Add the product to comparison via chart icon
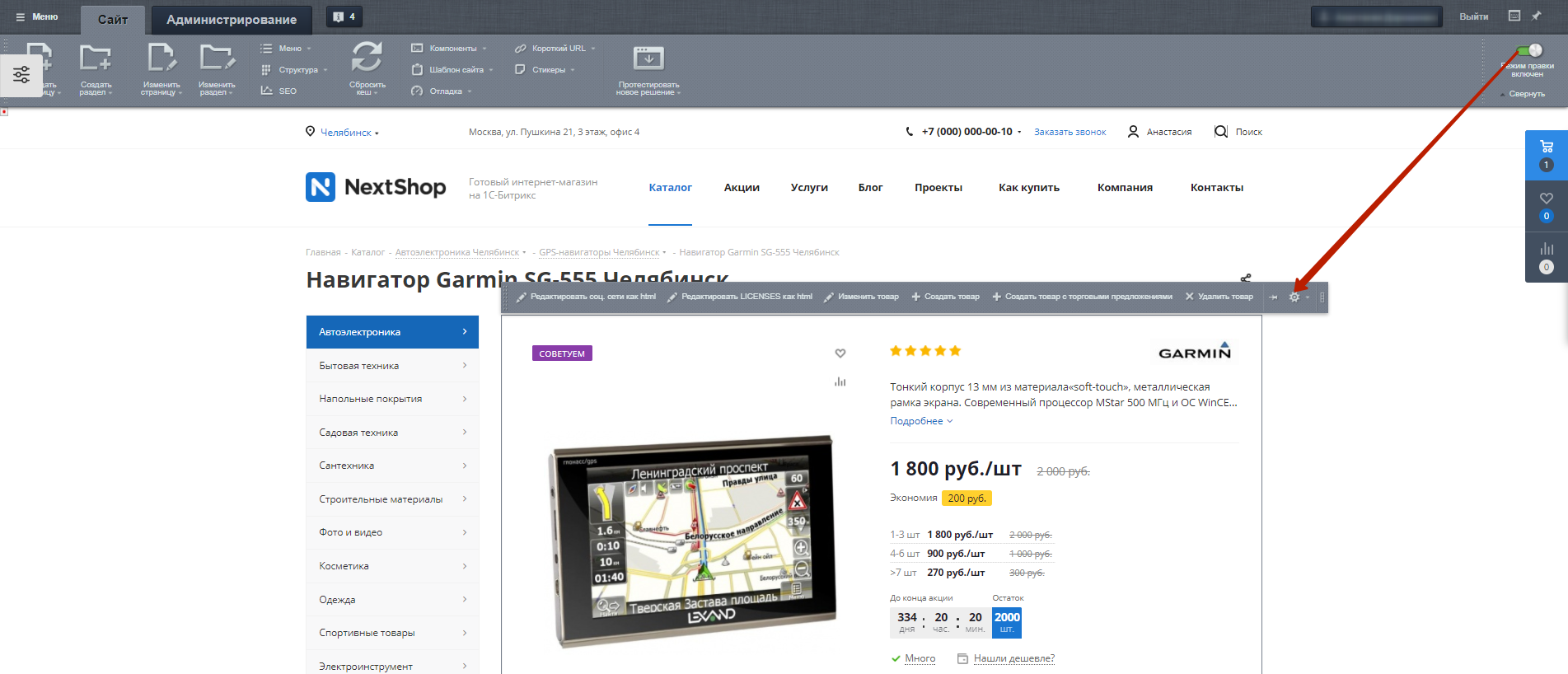 click(x=840, y=381)
